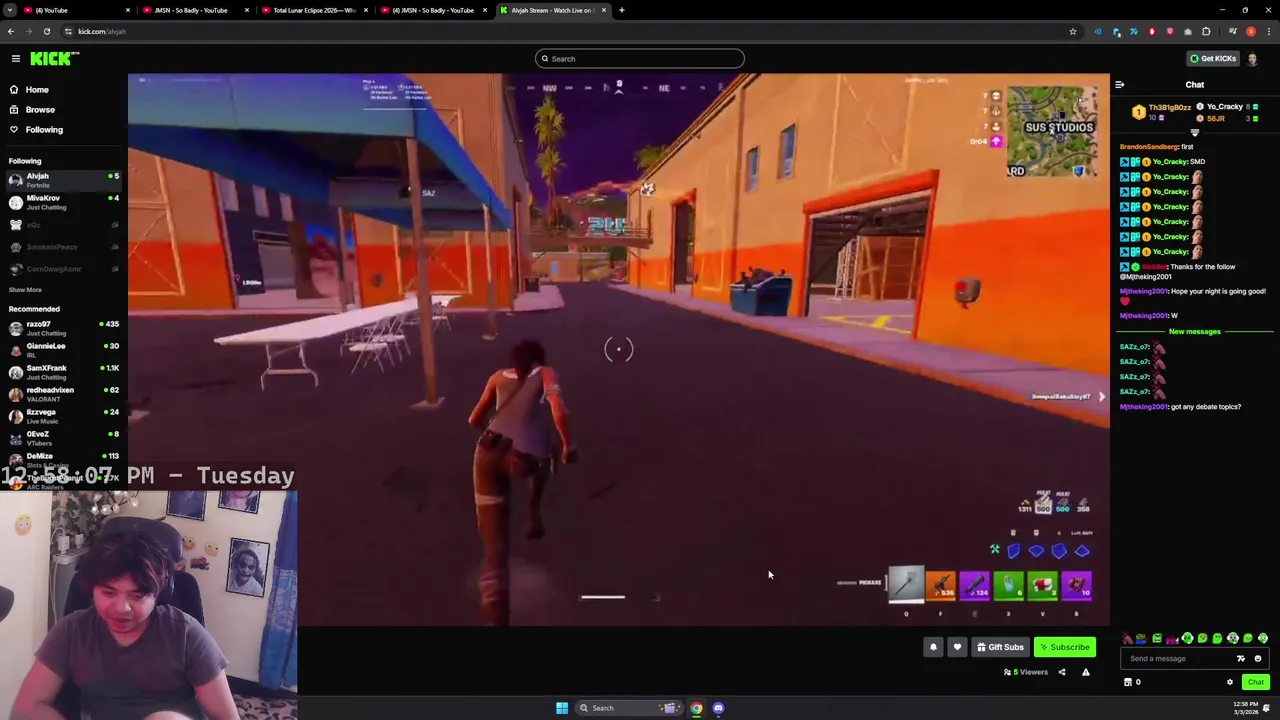This screenshot has height=720, width=1280.
Task: Open Chrome profile avatar
Action: [1251, 32]
